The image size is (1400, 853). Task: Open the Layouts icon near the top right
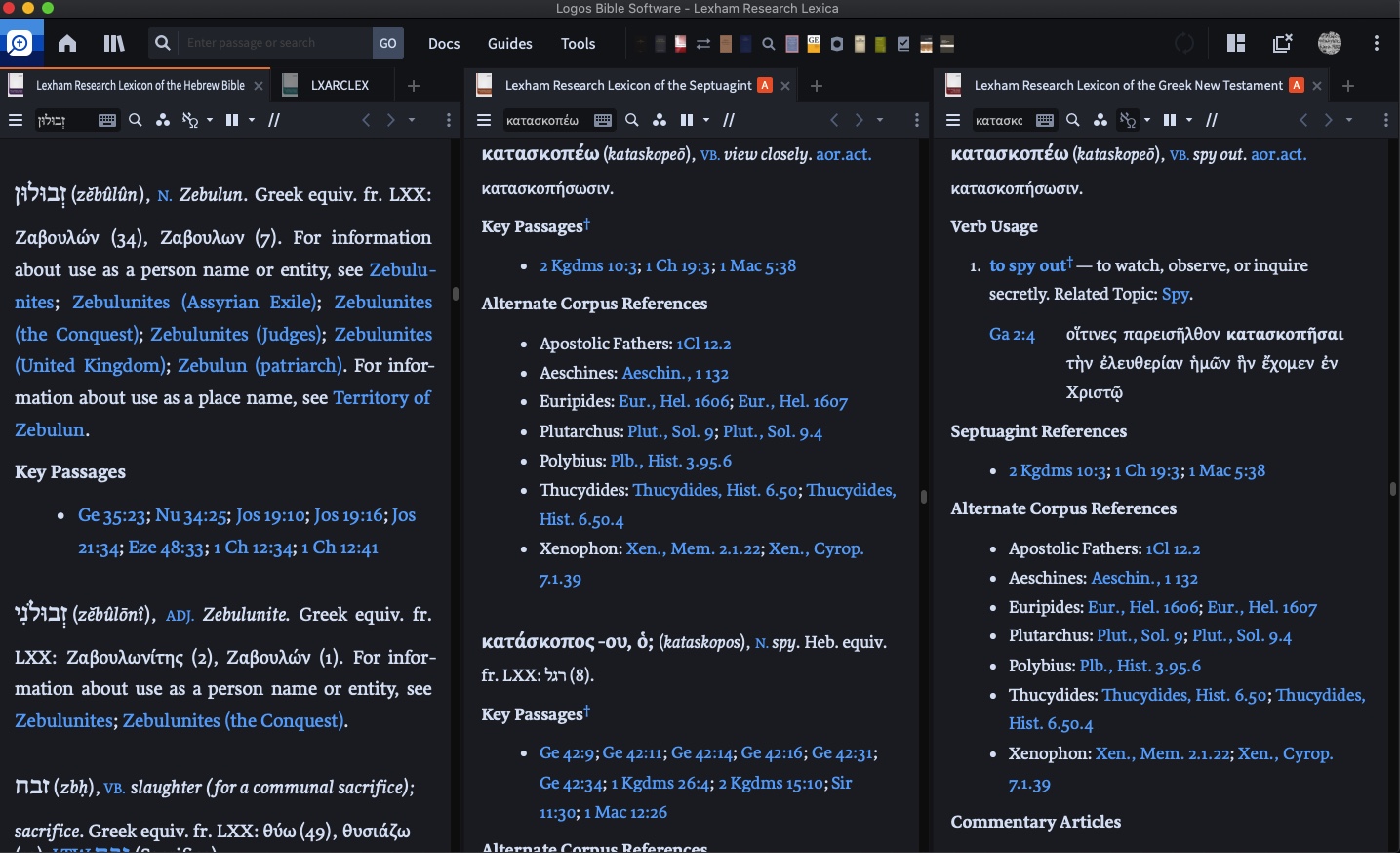[x=1235, y=43]
